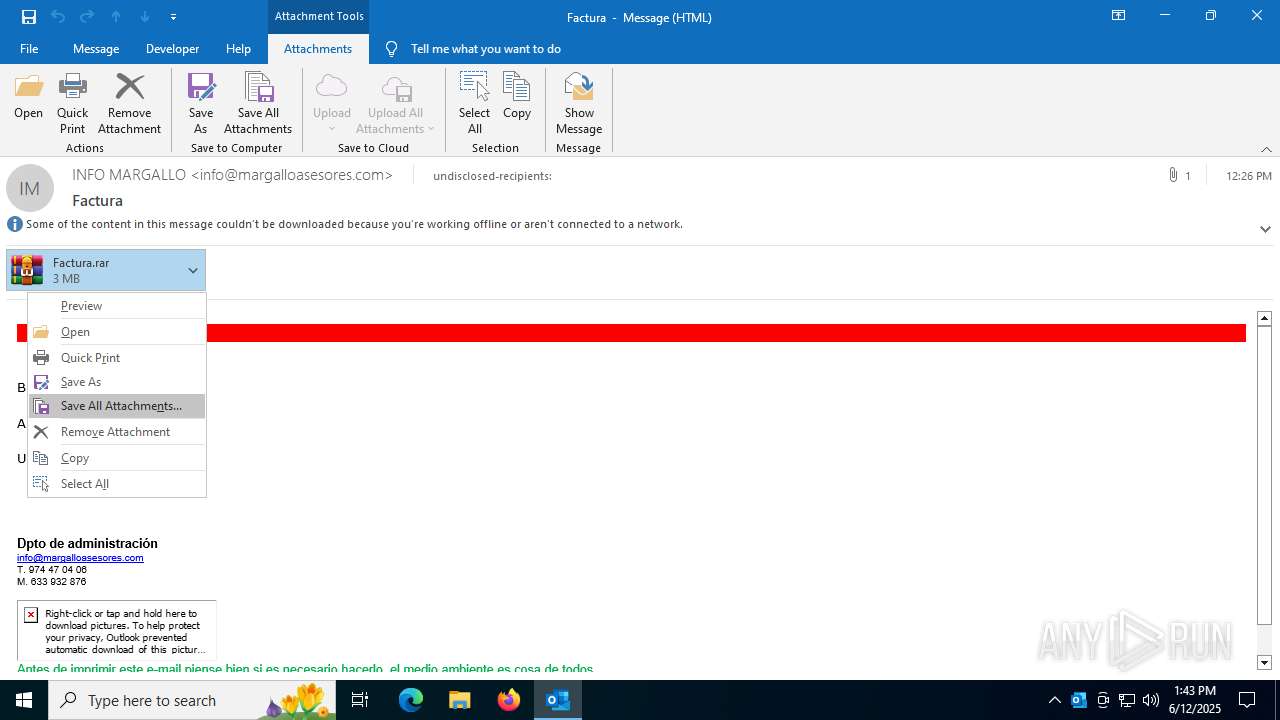
Task: Open the Ribbon Display Options button
Action: click(1118, 15)
